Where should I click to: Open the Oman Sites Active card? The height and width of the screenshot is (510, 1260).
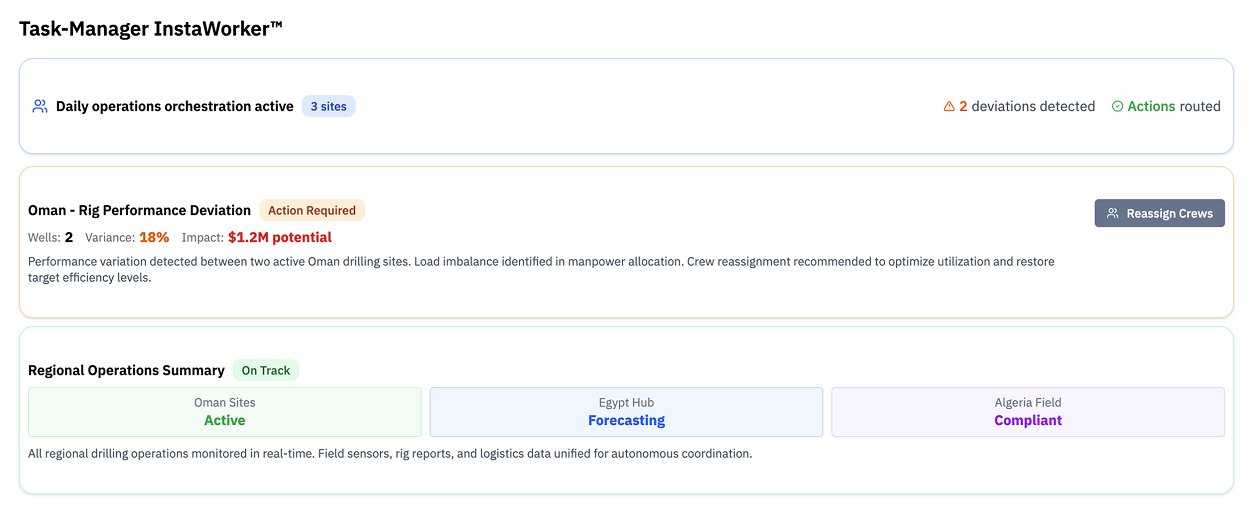coord(225,412)
